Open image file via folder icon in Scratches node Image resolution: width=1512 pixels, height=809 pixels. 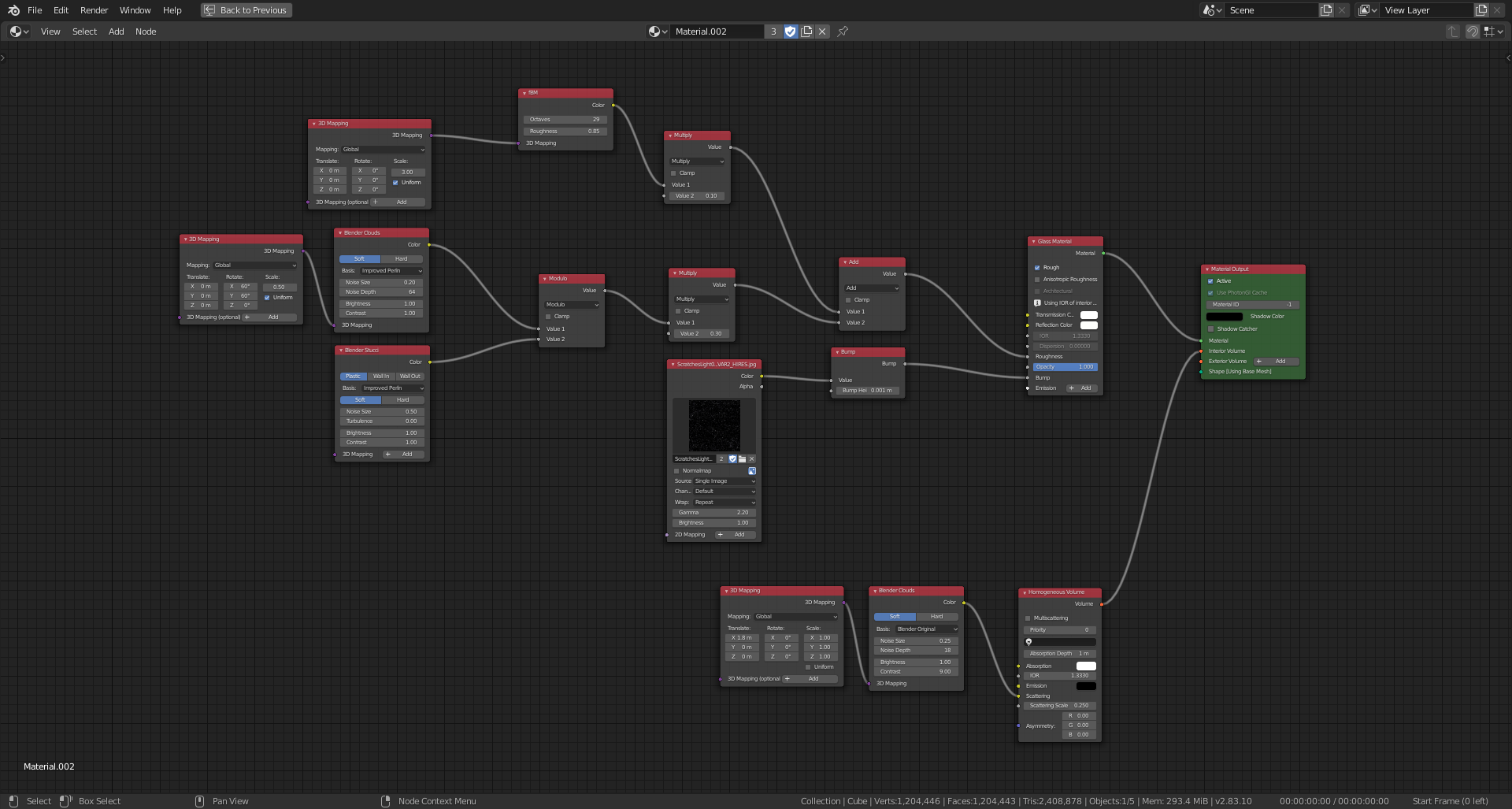coord(742,459)
